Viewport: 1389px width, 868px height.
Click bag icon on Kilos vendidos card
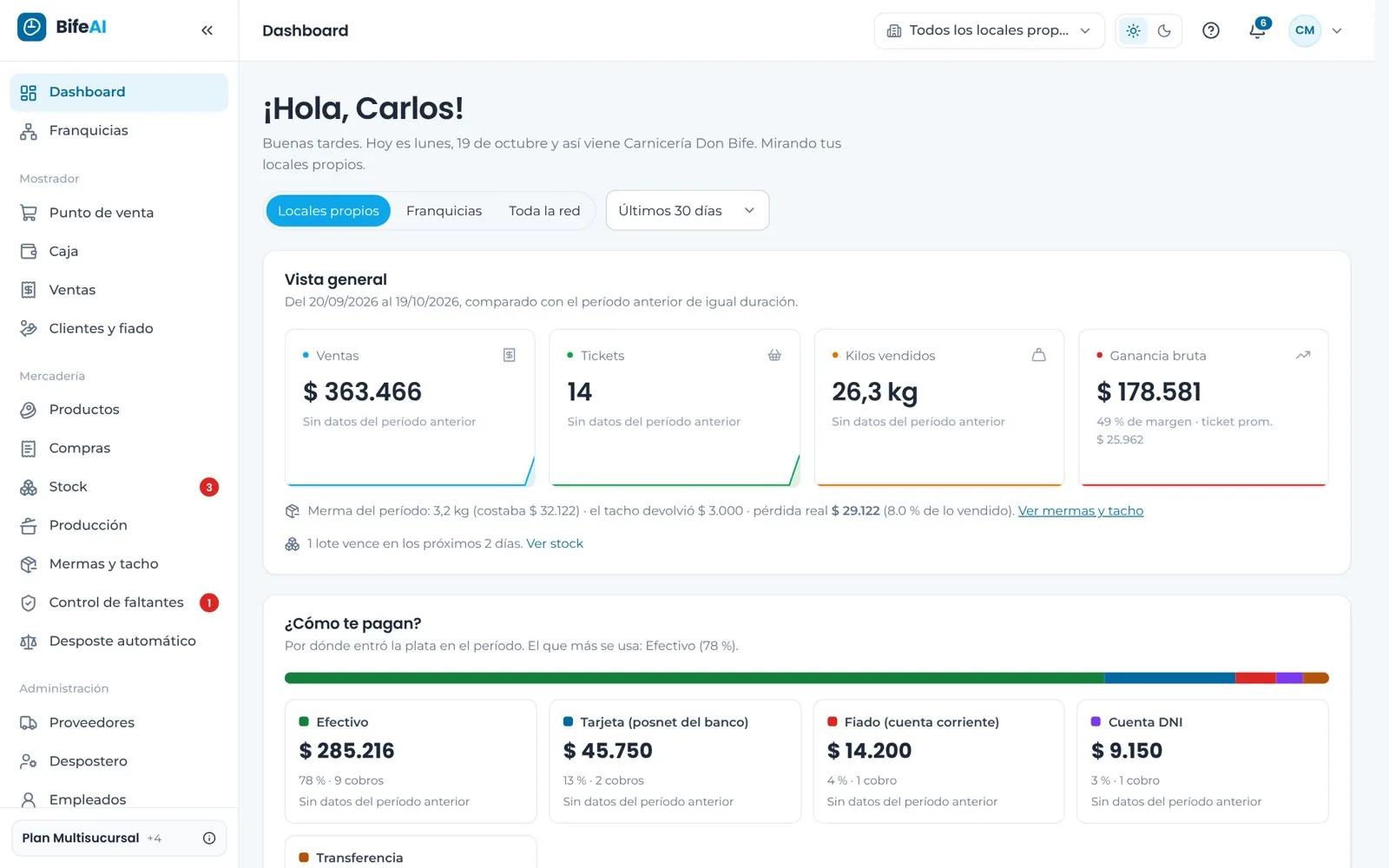pos(1038,355)
